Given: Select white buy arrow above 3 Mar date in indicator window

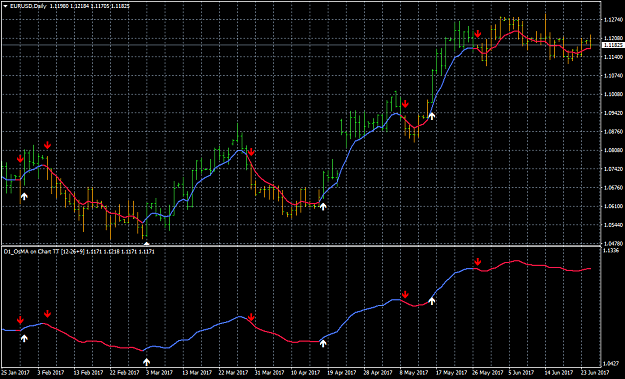Looking at the screenshot, I should pos(146,362).
